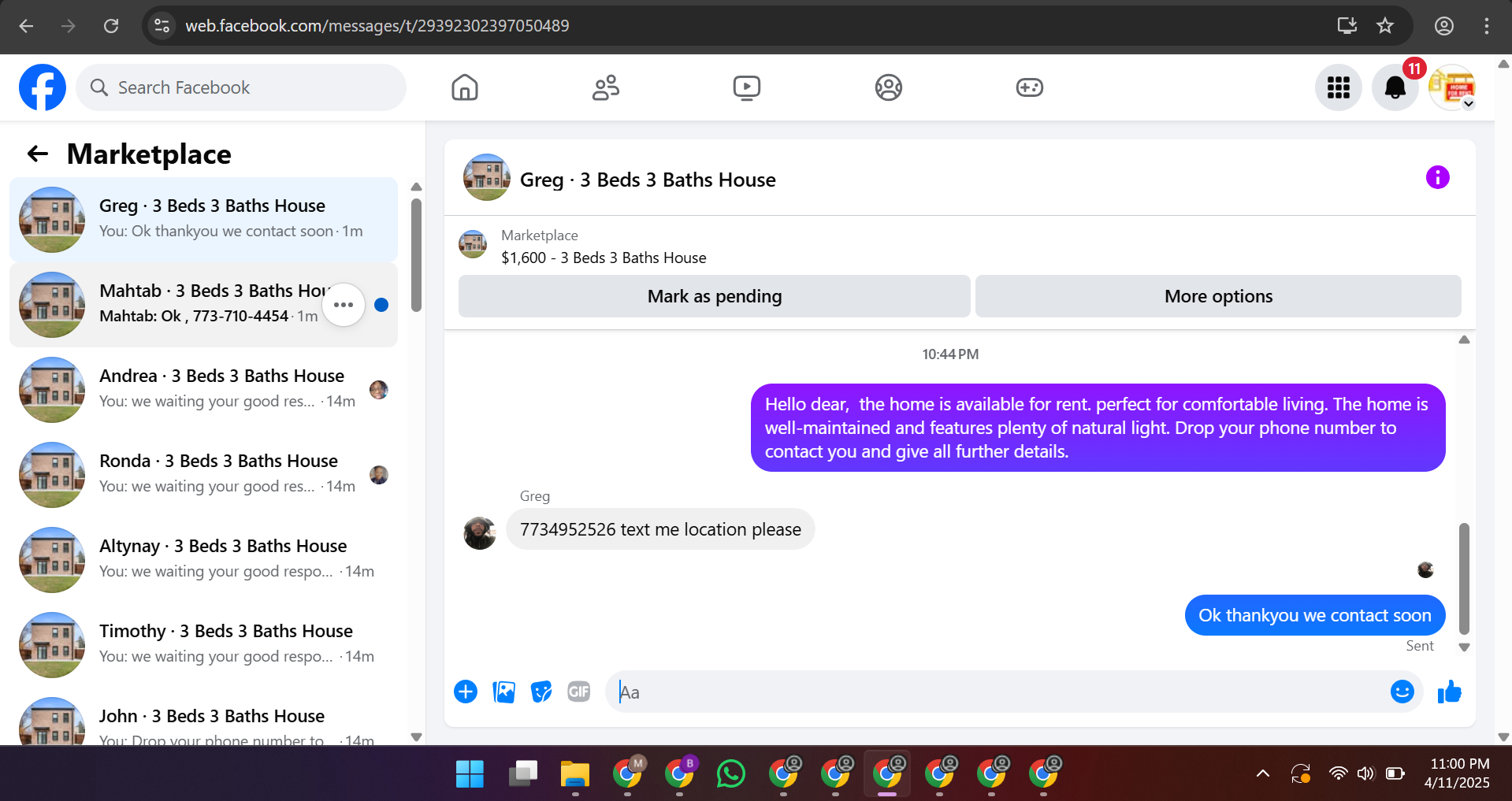This screenshot has height=801, width=1512.
Task: Open File Explorer from taskbar
Action: [x=575, y=773]
